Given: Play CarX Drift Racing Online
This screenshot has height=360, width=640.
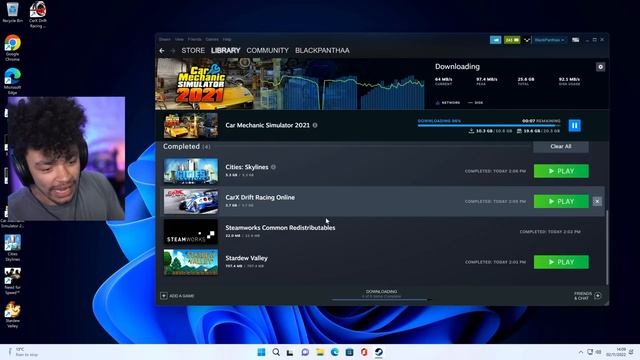Looking at the screenshot, I should click(x=561, y=201).
